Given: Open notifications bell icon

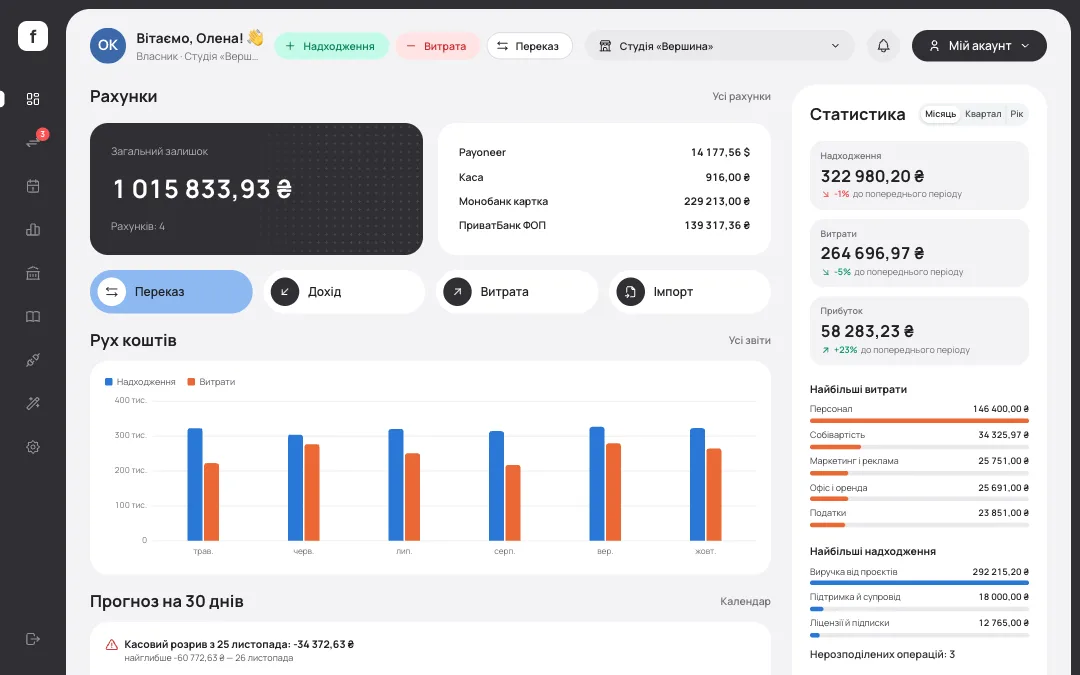Looking at the screenshot, I should coord(883,45).
